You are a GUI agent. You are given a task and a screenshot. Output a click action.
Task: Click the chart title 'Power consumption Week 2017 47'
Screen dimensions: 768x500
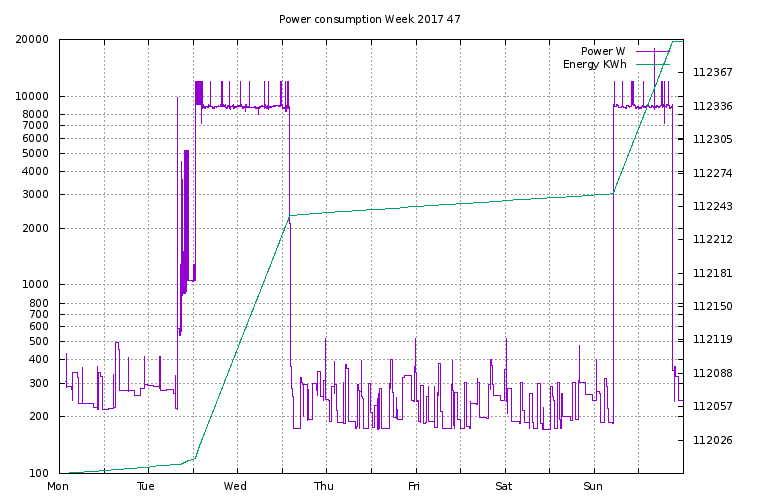pos(370,19)
